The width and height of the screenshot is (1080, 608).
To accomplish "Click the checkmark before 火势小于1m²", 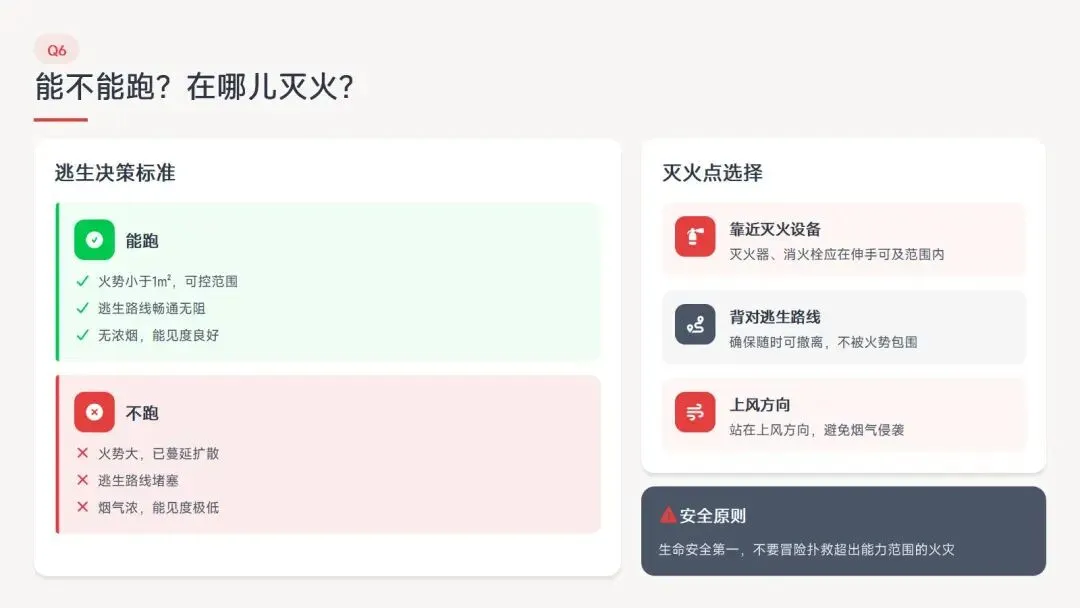I will [x=83, y=281].
